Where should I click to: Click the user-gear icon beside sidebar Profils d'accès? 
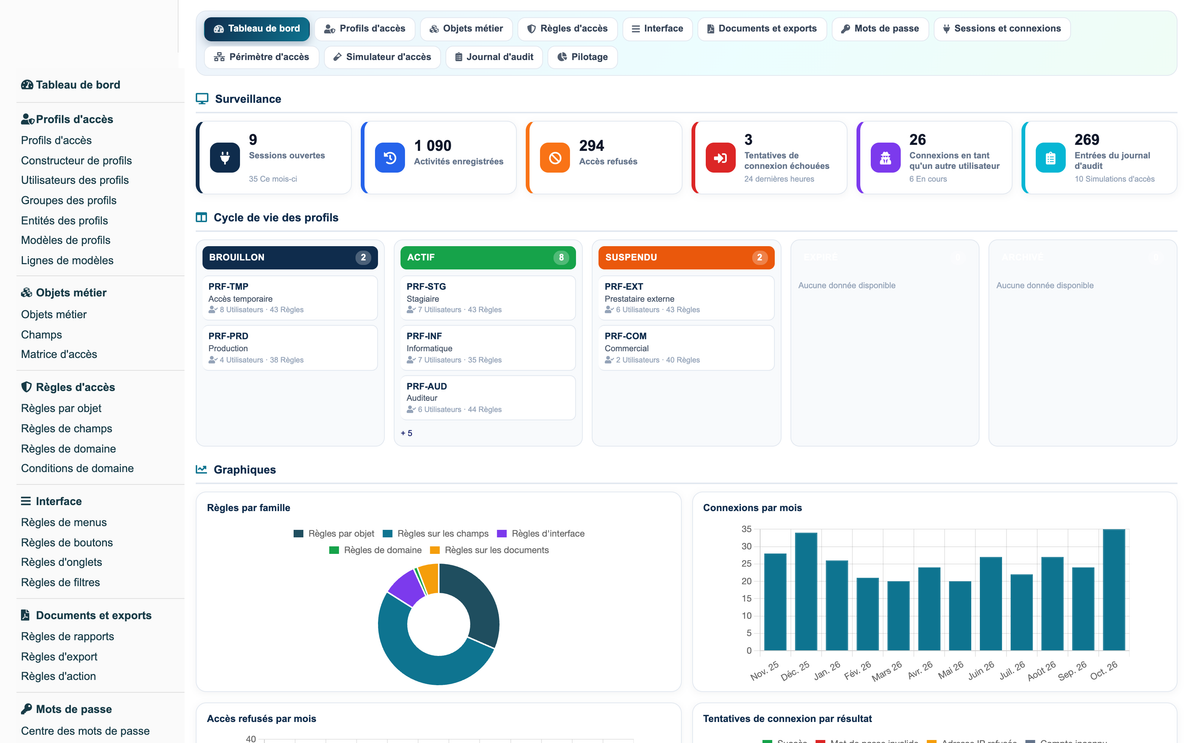(28, 119)
